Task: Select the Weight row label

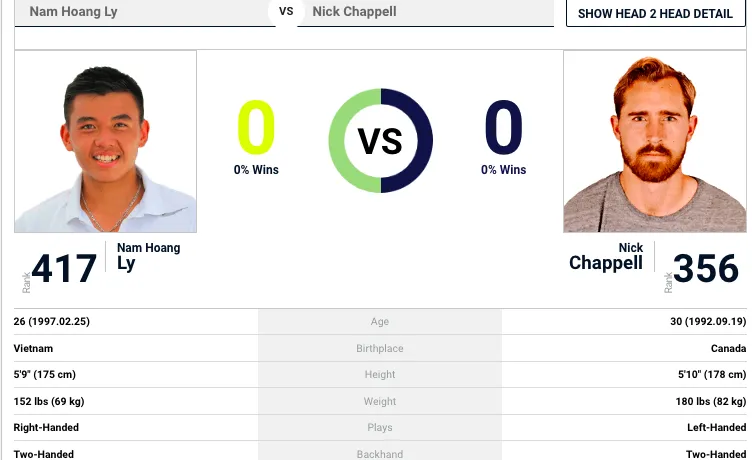Action: pyautogui.click(x=380, y=402)
